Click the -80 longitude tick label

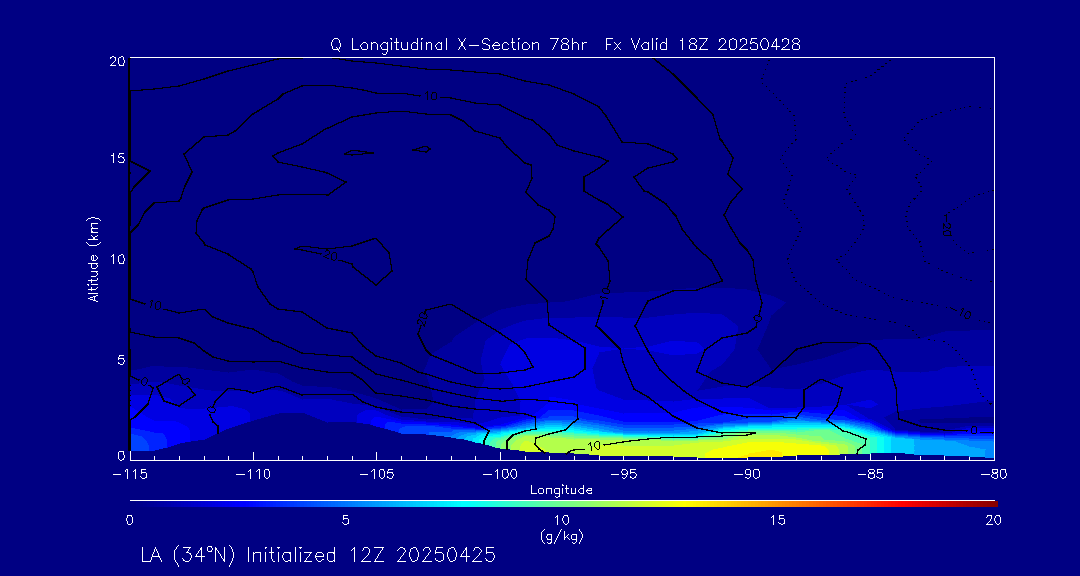[x=994, y=475]
